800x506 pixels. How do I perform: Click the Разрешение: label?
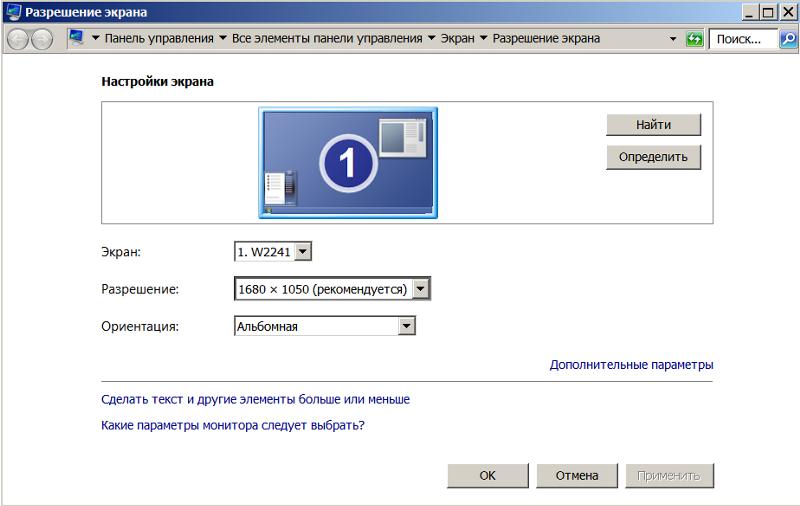tap(140, 289)
